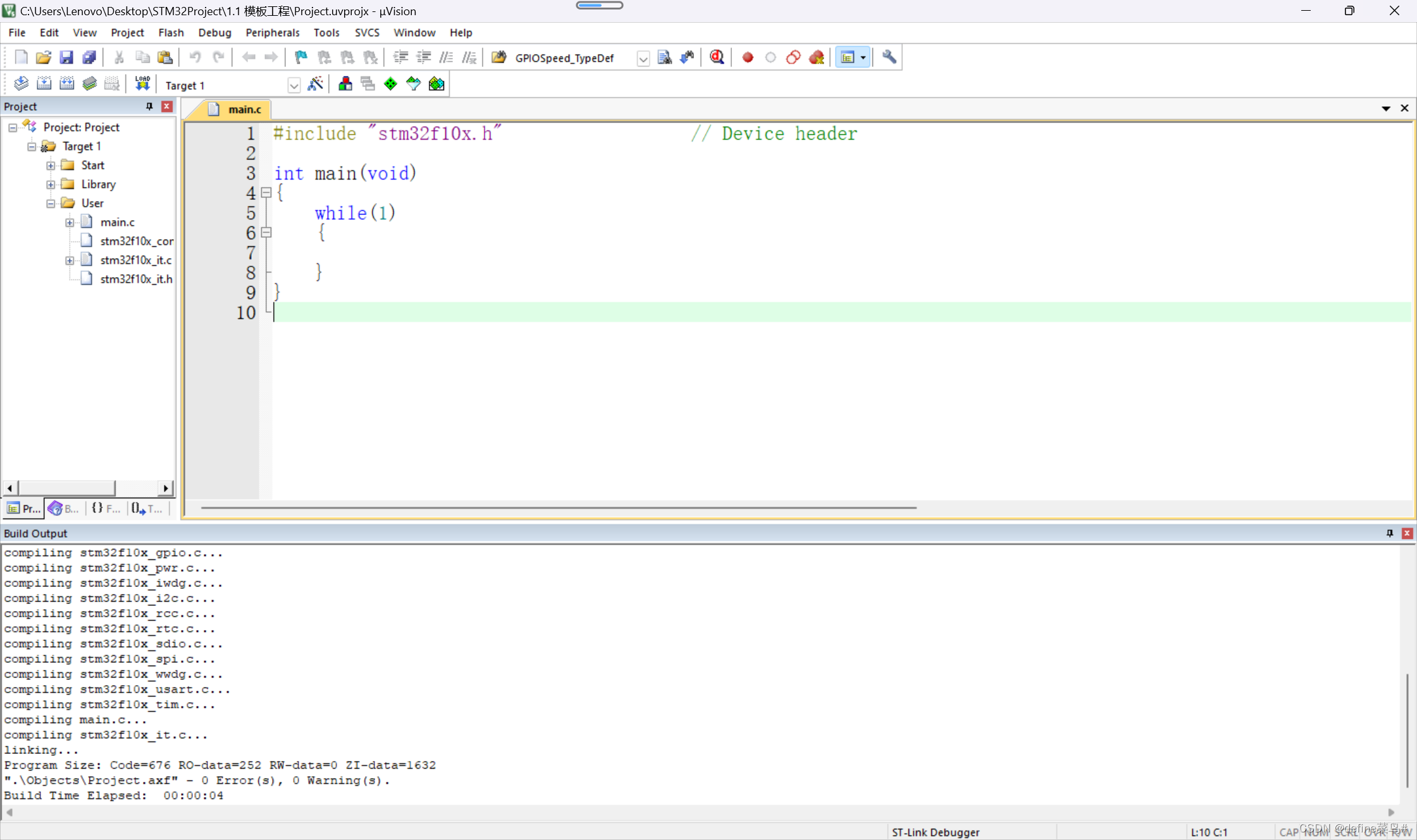This screenshot has width=1417, height=840.
Task: Expand stm32f10x_it.c dependencies in tree
Action: point(70,261)
